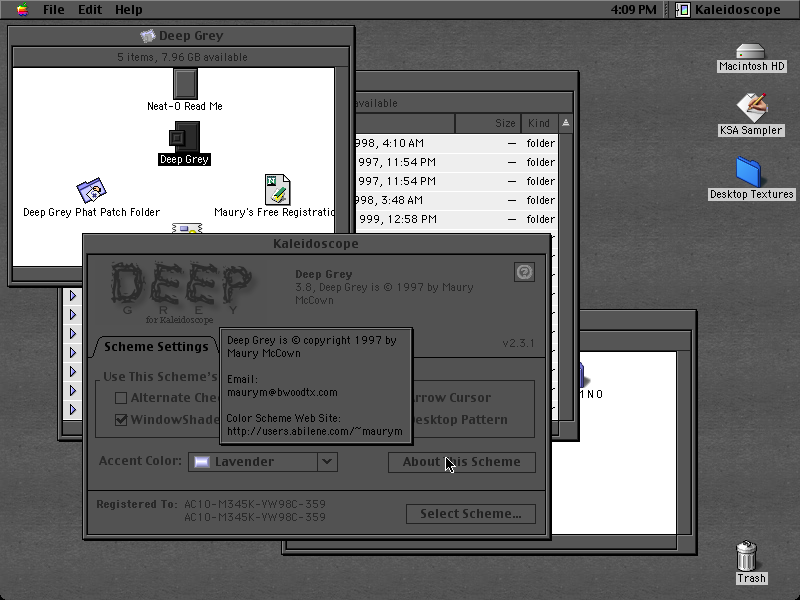This screenshot has height=600, width=800.
Task: Click the question mark help button in Kaleidoscope
Action: click(524, 272)
